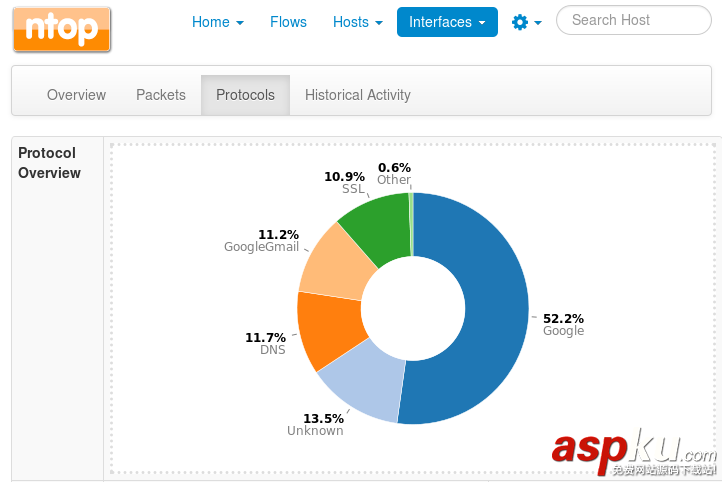Type in the Search Host field

point(632,20)
